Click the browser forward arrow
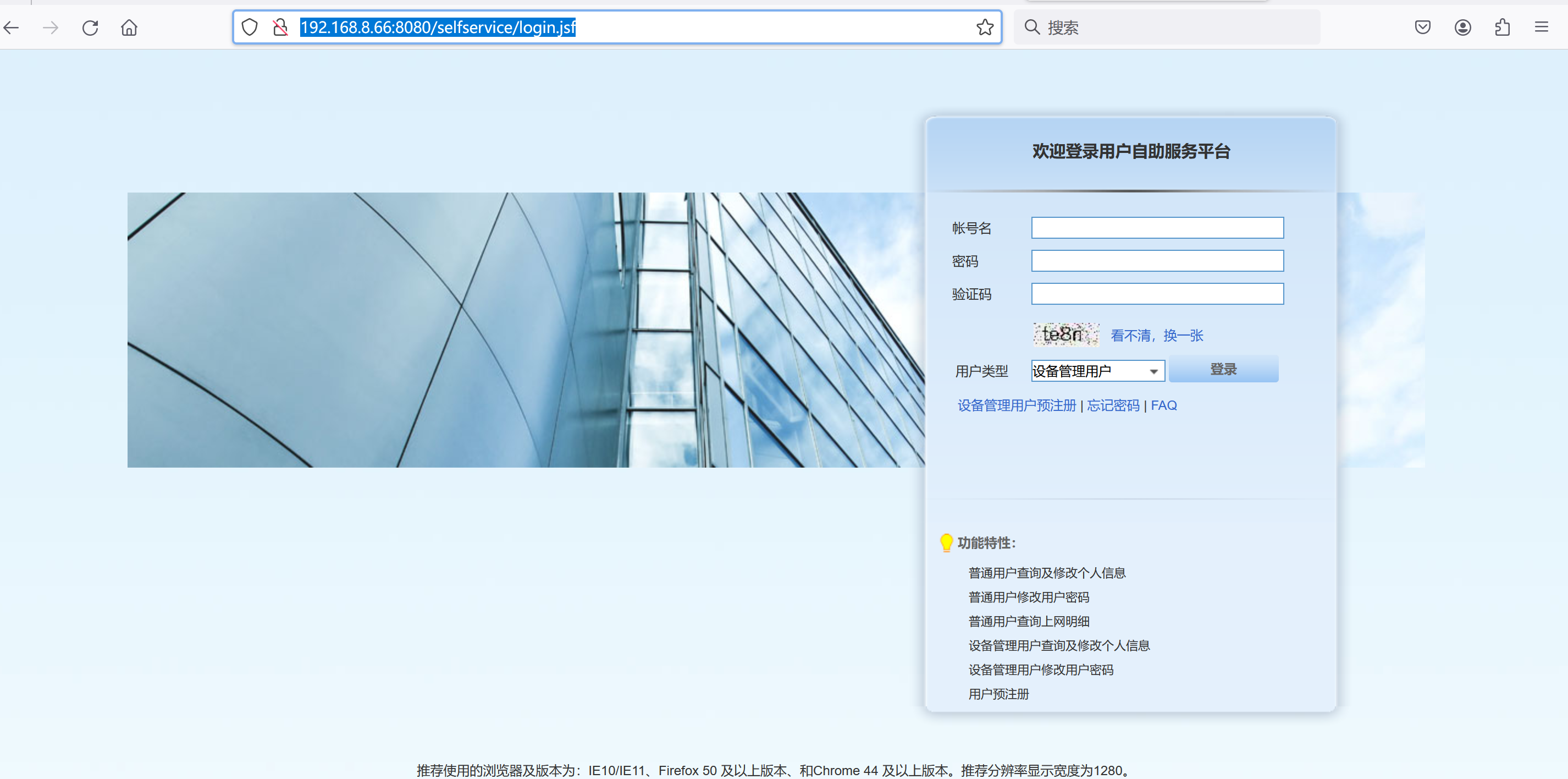 [x=51, y=28]
